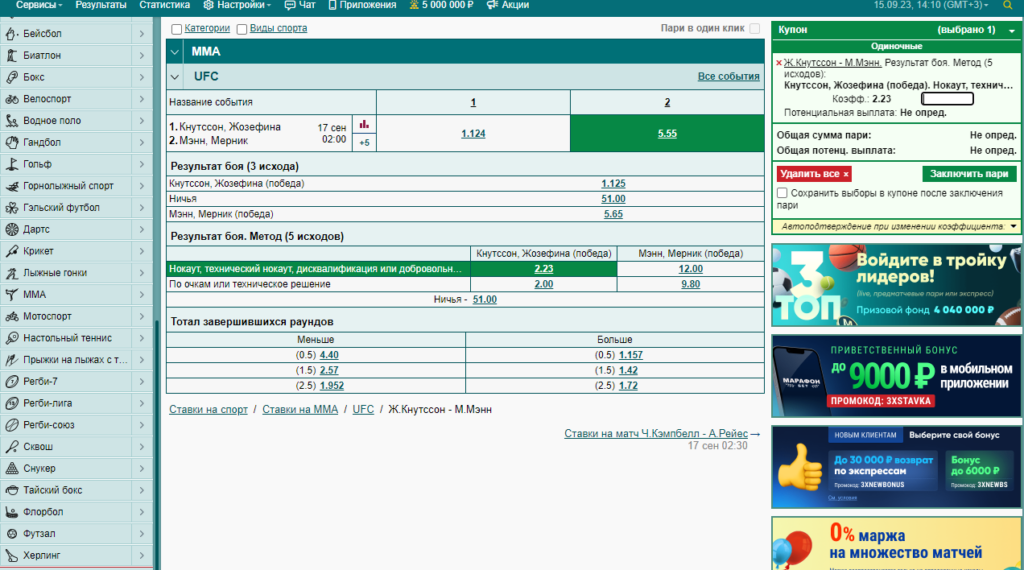This screenshot has width=1024, height=570.
Task: Remove Knutsson bet with red x in coupon
Action: (x=778, y=63)
